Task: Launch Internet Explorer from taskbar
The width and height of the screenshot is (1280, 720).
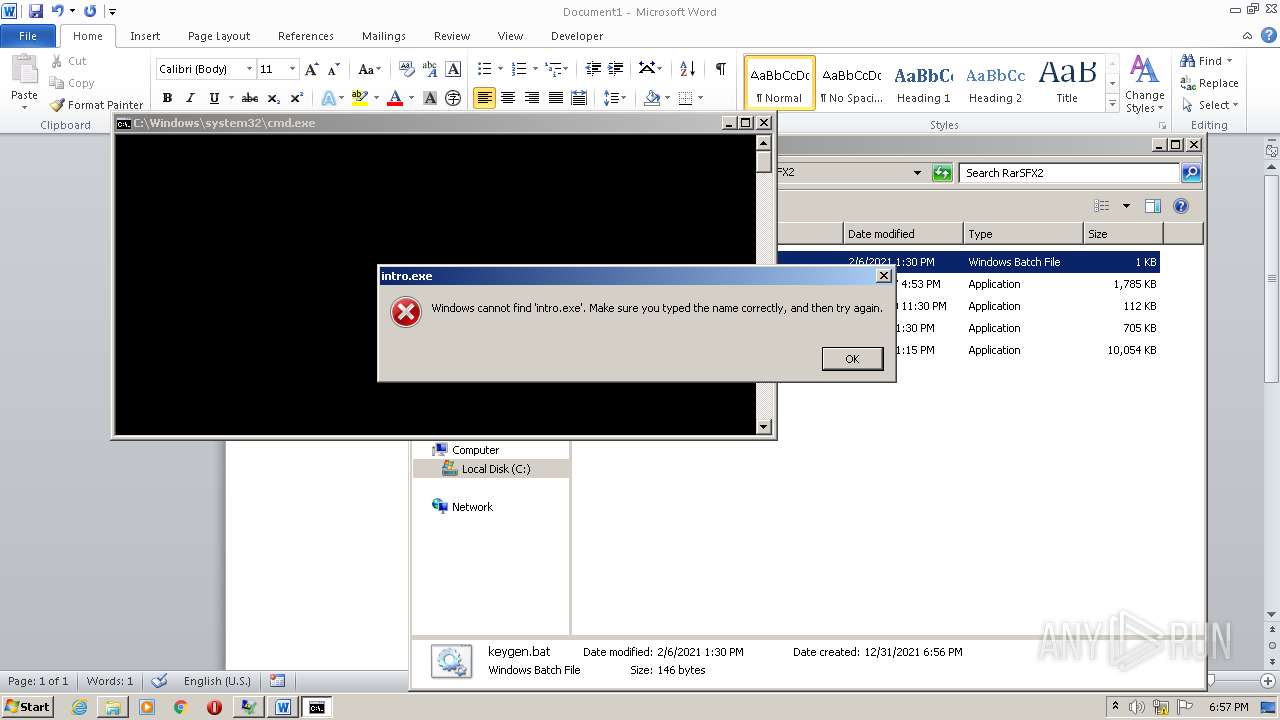Action: [x=80, y=707]
